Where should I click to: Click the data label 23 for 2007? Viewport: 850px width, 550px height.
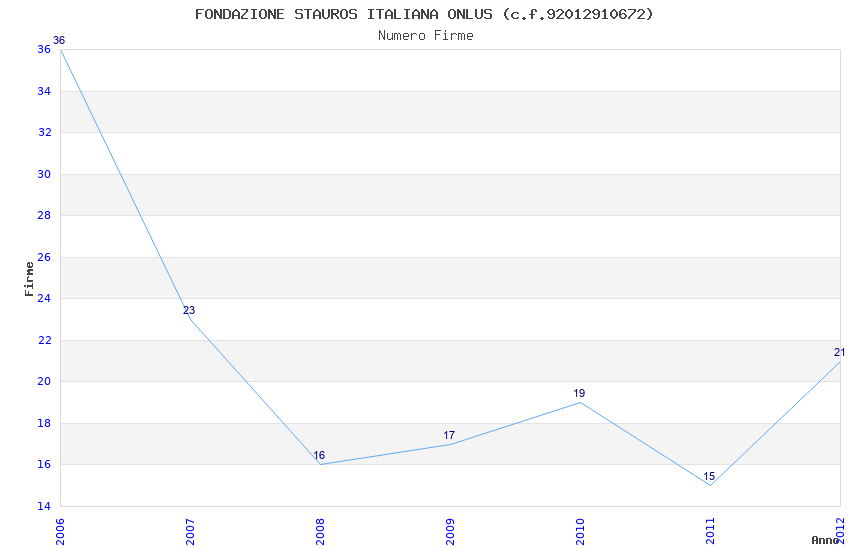189,310
